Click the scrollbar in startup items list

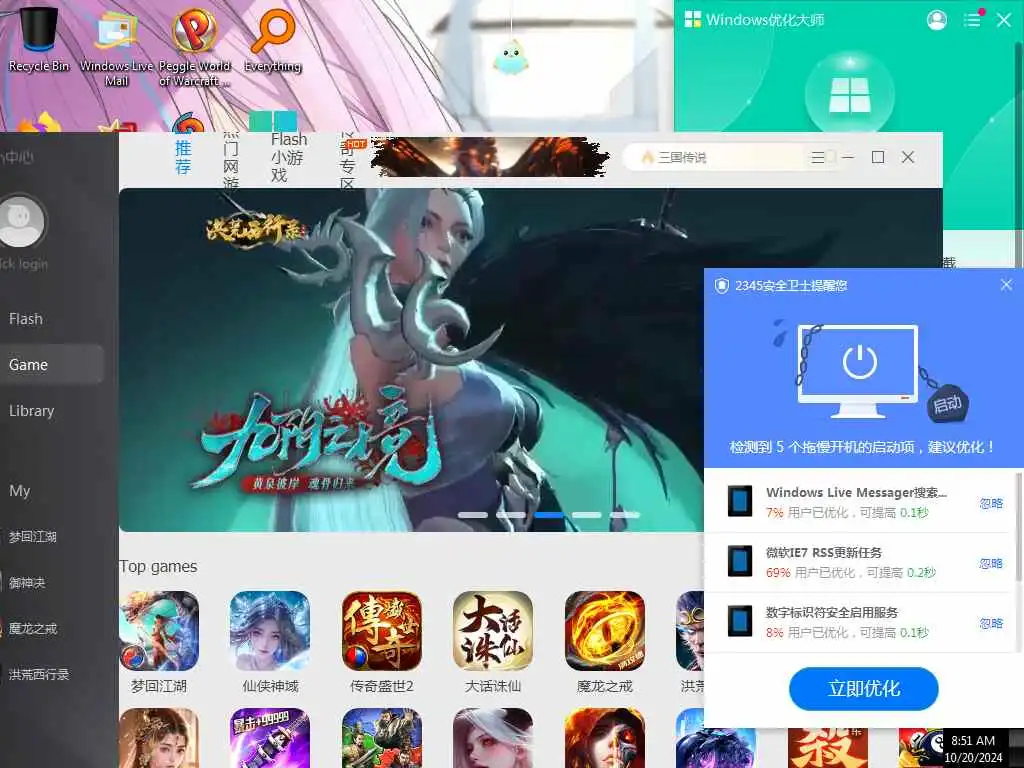click(x=1018, y=528)
